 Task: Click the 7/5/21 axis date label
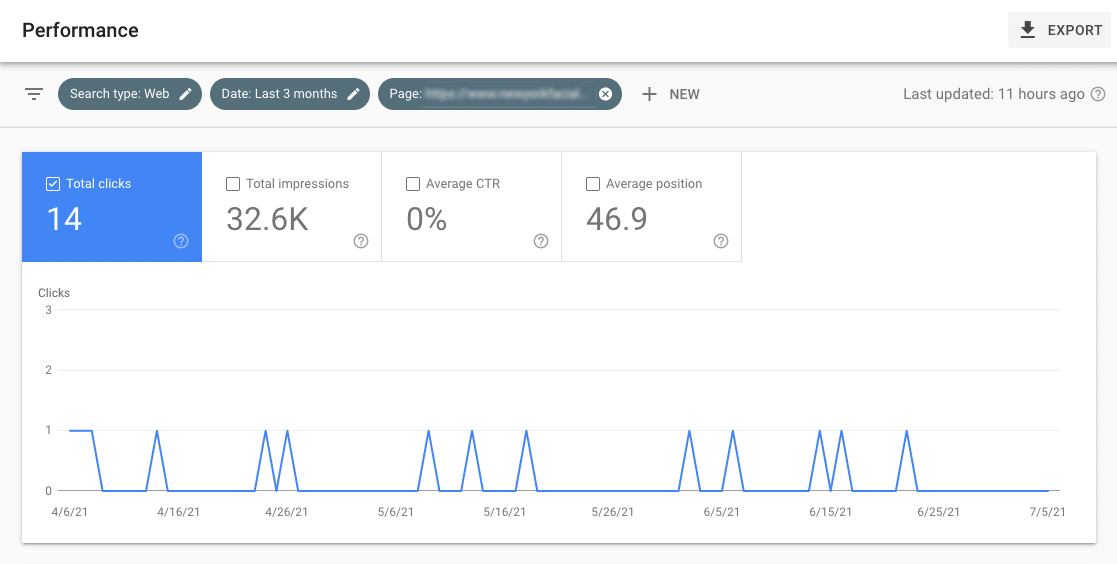coord(1047,512)
